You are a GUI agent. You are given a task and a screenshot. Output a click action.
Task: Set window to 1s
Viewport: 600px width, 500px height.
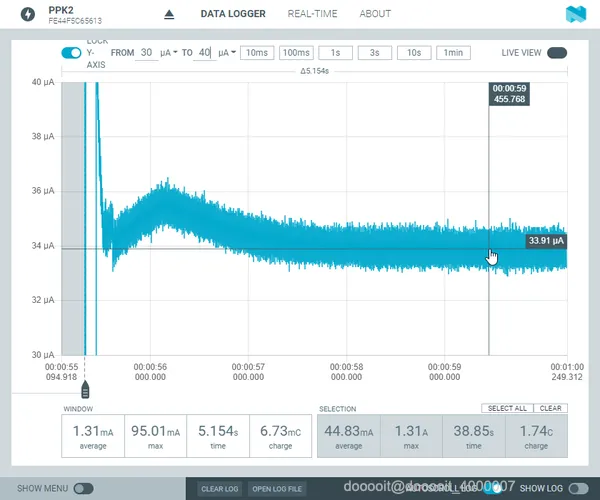click(x=336, y=53)
